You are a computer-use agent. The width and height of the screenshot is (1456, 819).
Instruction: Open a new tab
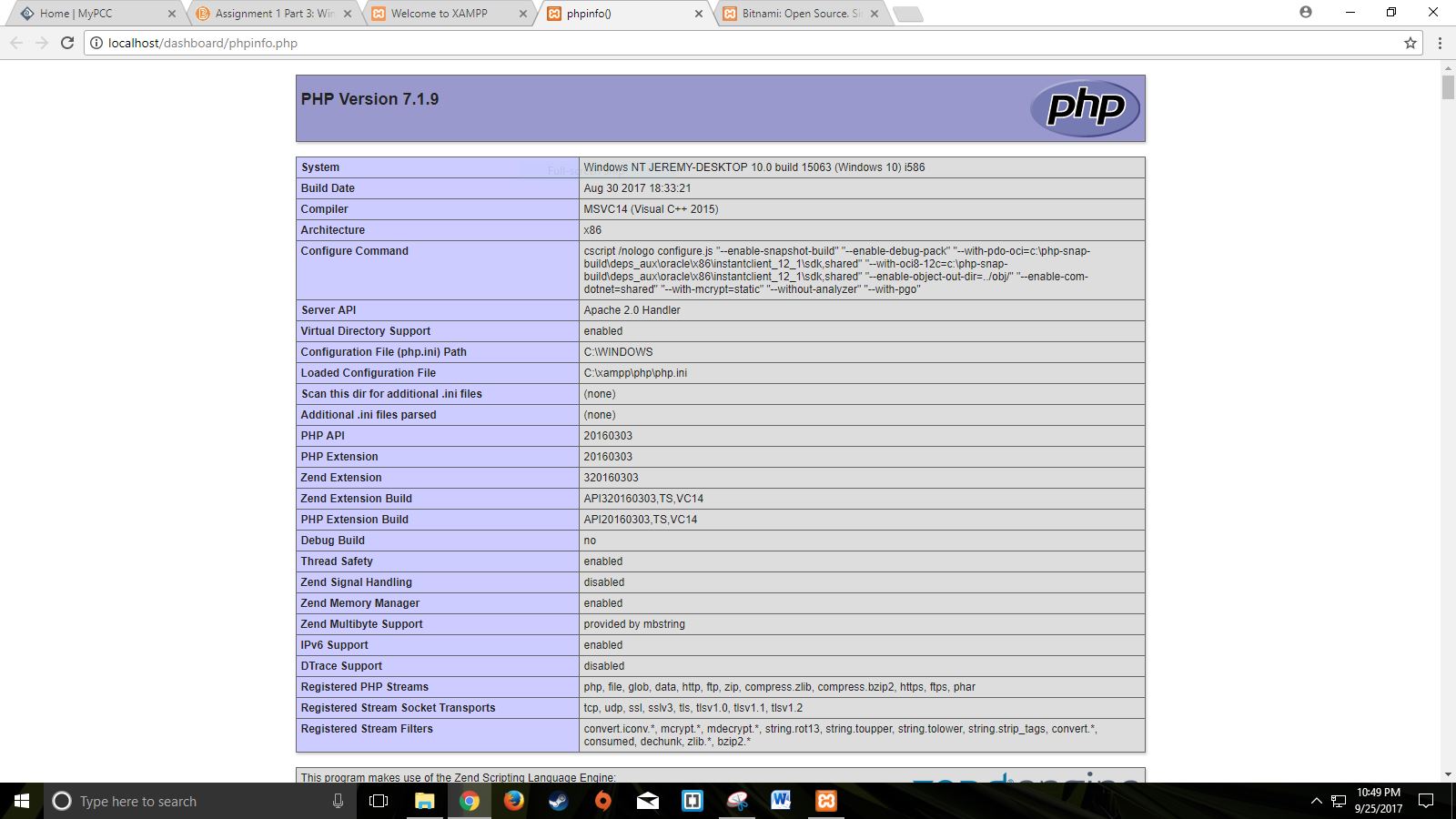(908, 14)
